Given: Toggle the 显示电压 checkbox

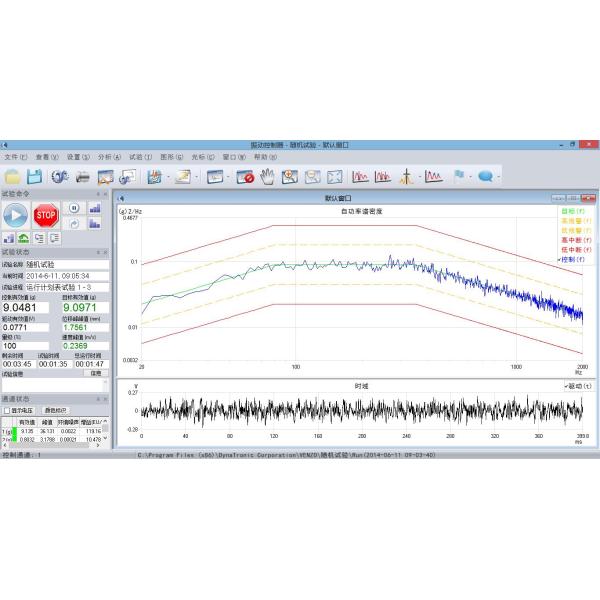Looking at the screenshot, I should (7, 410).
